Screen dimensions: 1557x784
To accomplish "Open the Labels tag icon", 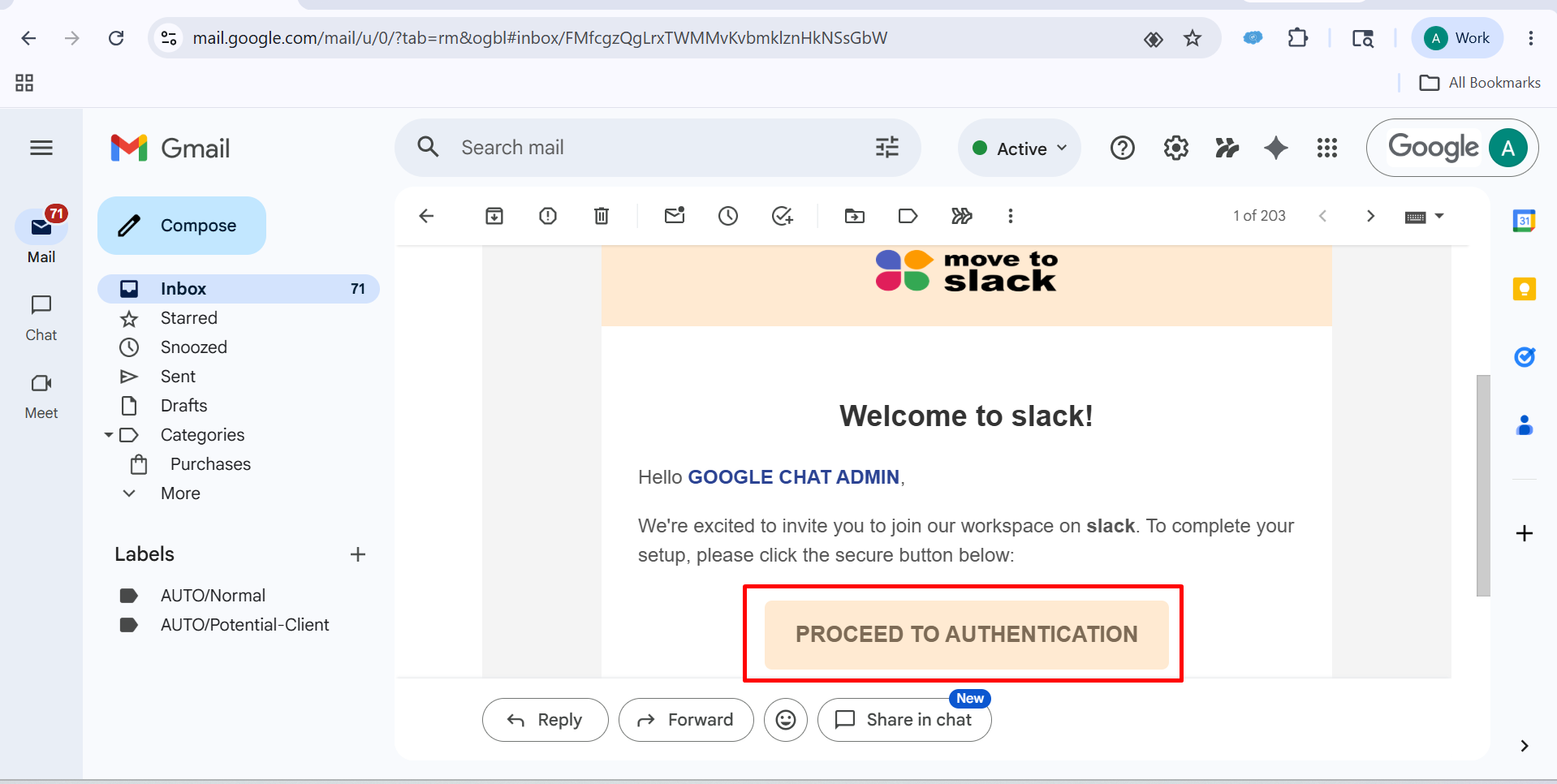I will click(908, 216).
